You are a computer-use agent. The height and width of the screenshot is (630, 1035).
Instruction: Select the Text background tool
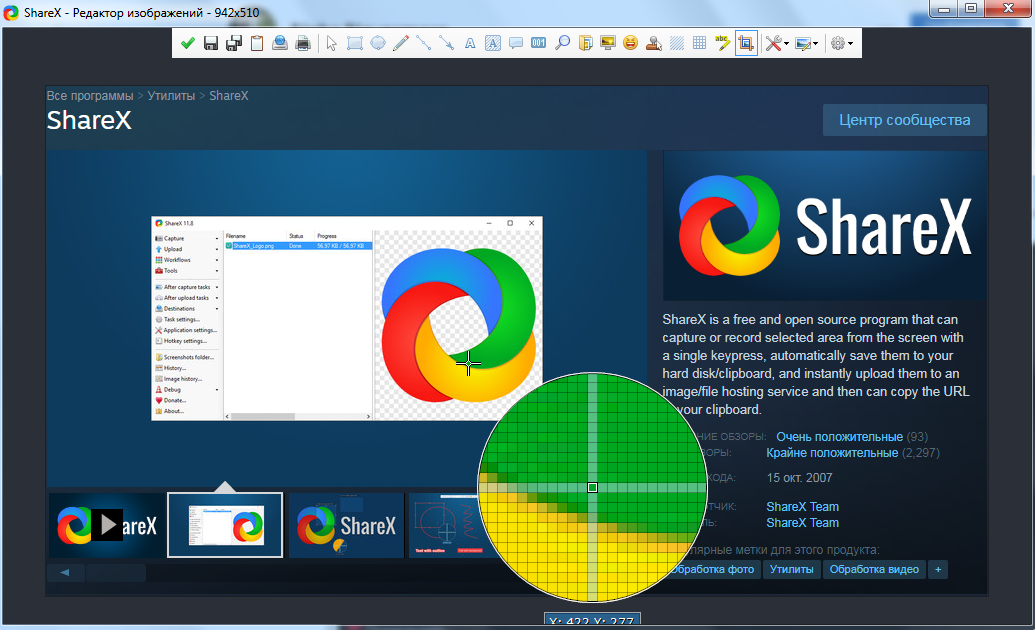click(492, 44)
